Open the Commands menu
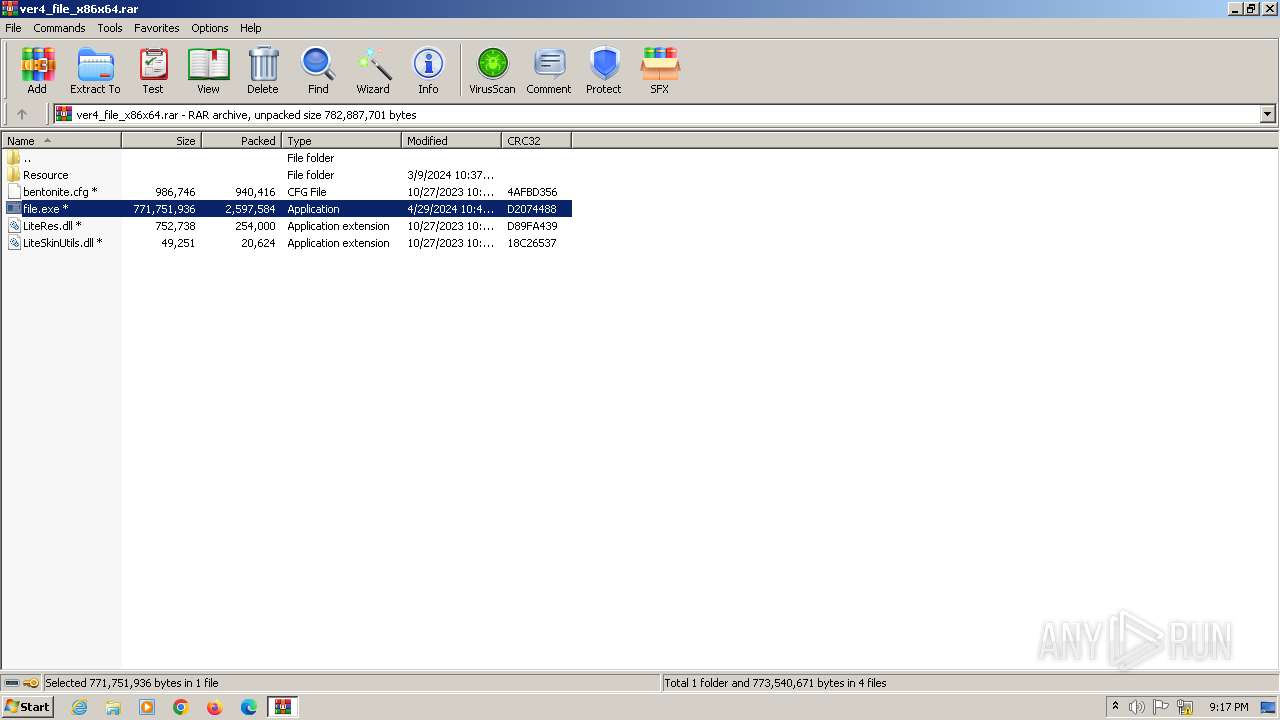The image size is (1280, 720). click(59, 28)
